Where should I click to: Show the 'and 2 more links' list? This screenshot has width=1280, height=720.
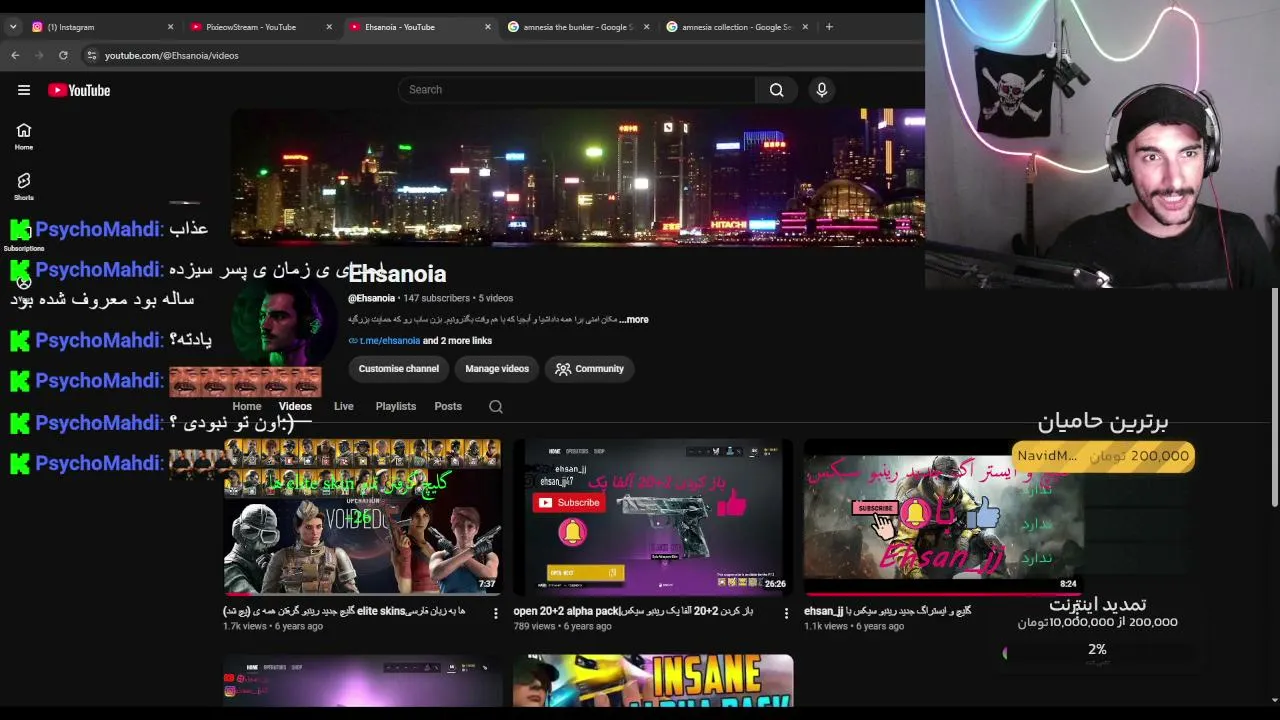(x=457, y=341)
